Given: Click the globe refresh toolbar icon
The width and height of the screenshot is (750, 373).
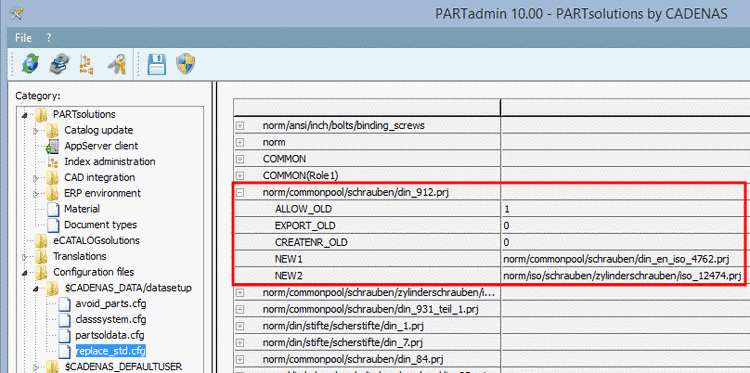Looking at the screenshot, I should point(30,64).
